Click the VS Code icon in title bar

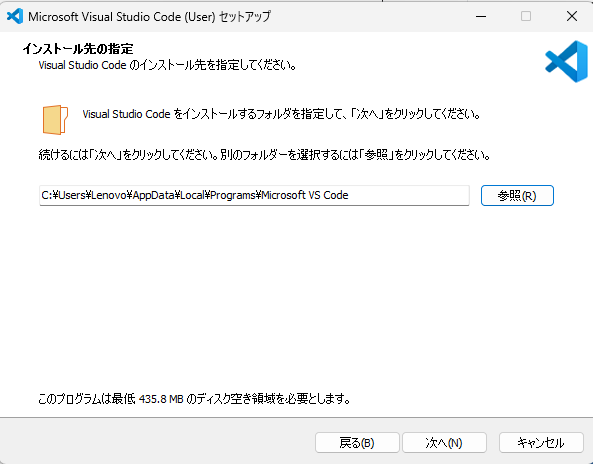click(x=15, y=16)
